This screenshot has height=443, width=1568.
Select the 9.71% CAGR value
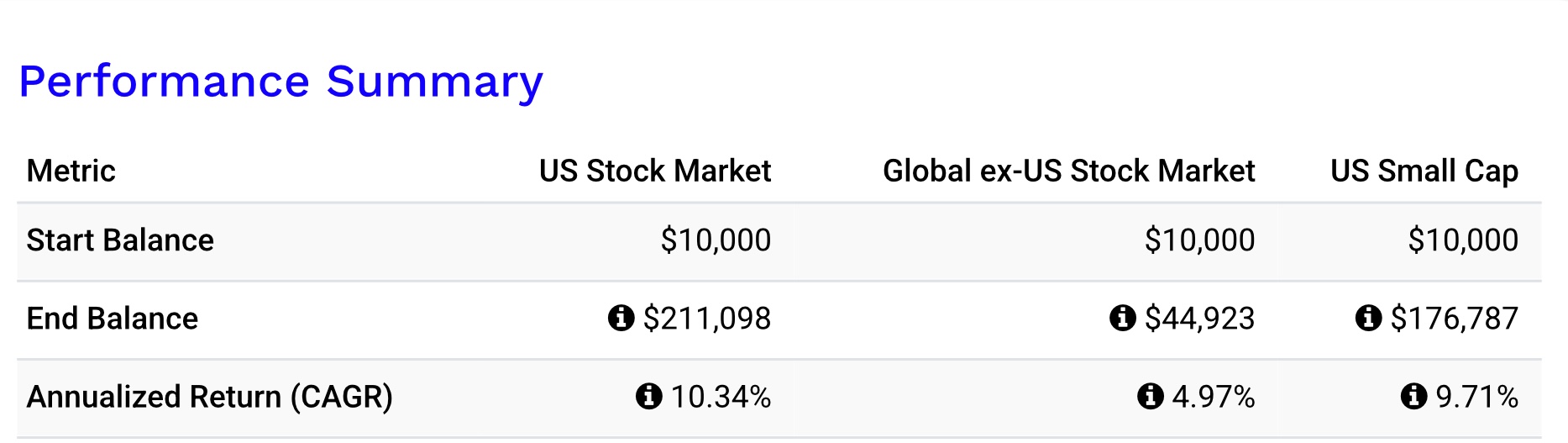pyautogui.click(x=1476, y=397)
